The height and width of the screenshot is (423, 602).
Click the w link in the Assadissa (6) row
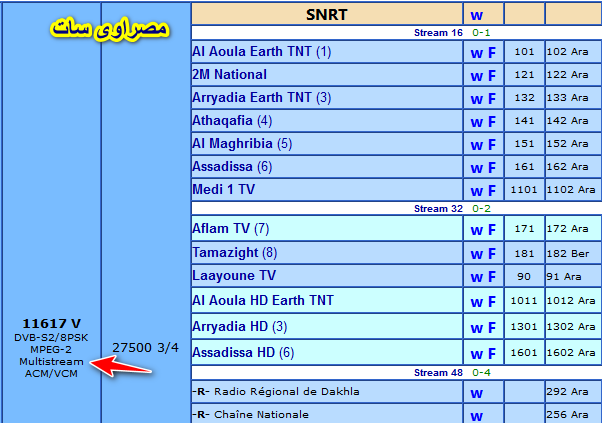pyautogui.click(x=476, y=169)
